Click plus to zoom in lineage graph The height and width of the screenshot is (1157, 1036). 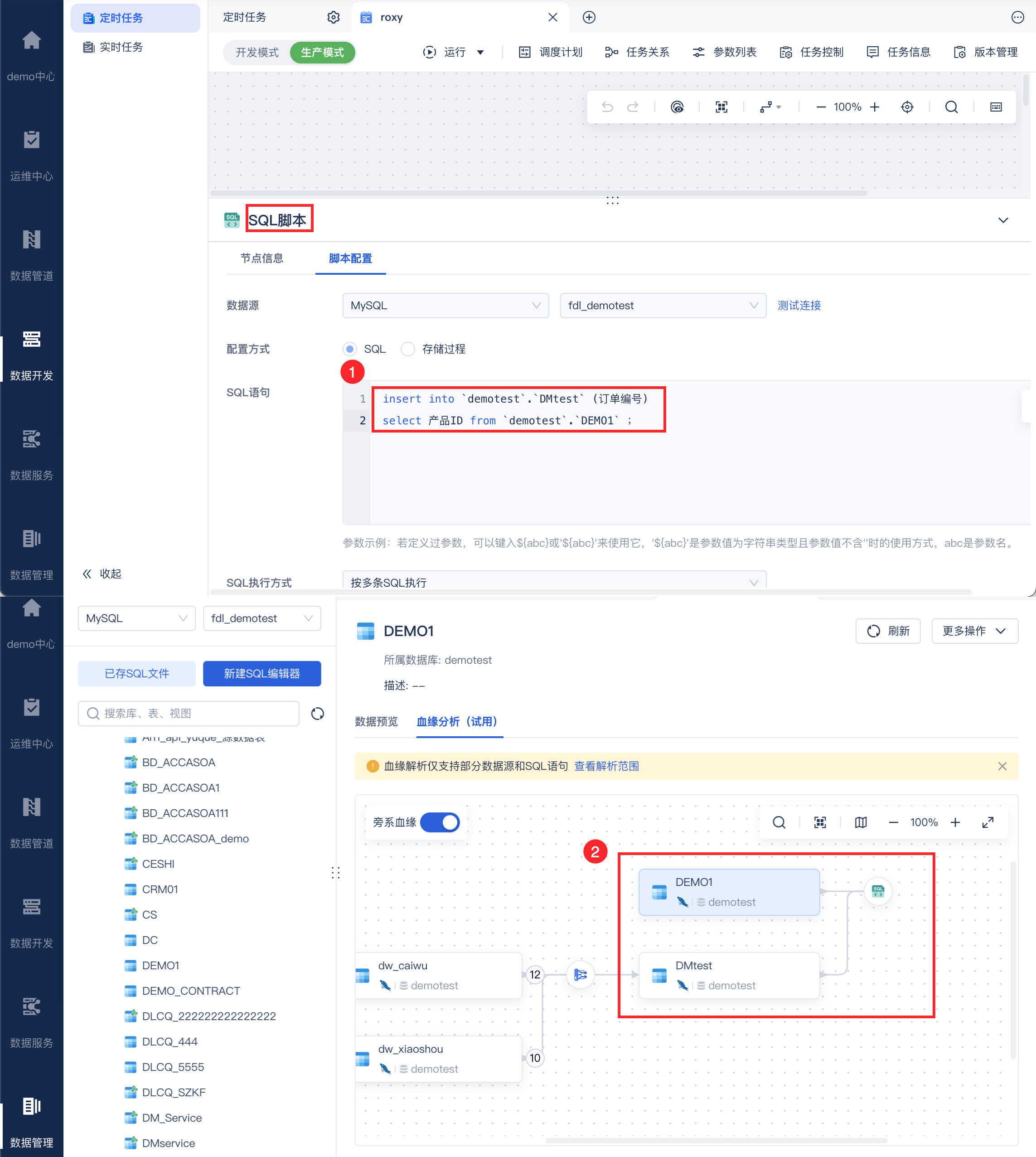click(955, 822)
